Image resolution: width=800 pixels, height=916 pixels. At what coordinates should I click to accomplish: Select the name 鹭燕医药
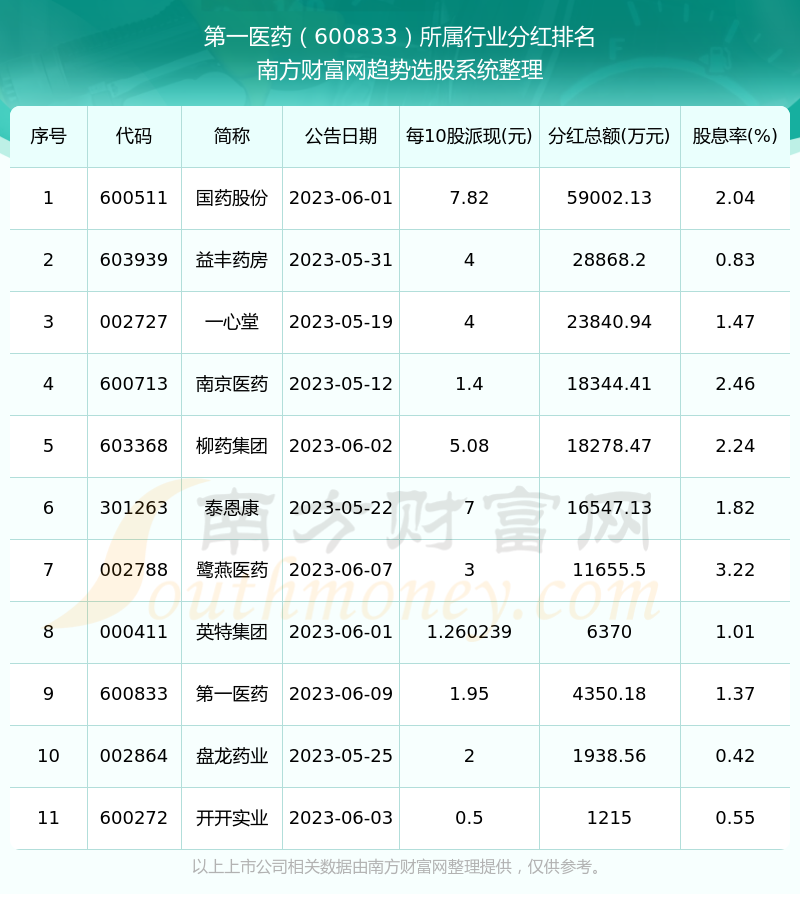point(231,570)
